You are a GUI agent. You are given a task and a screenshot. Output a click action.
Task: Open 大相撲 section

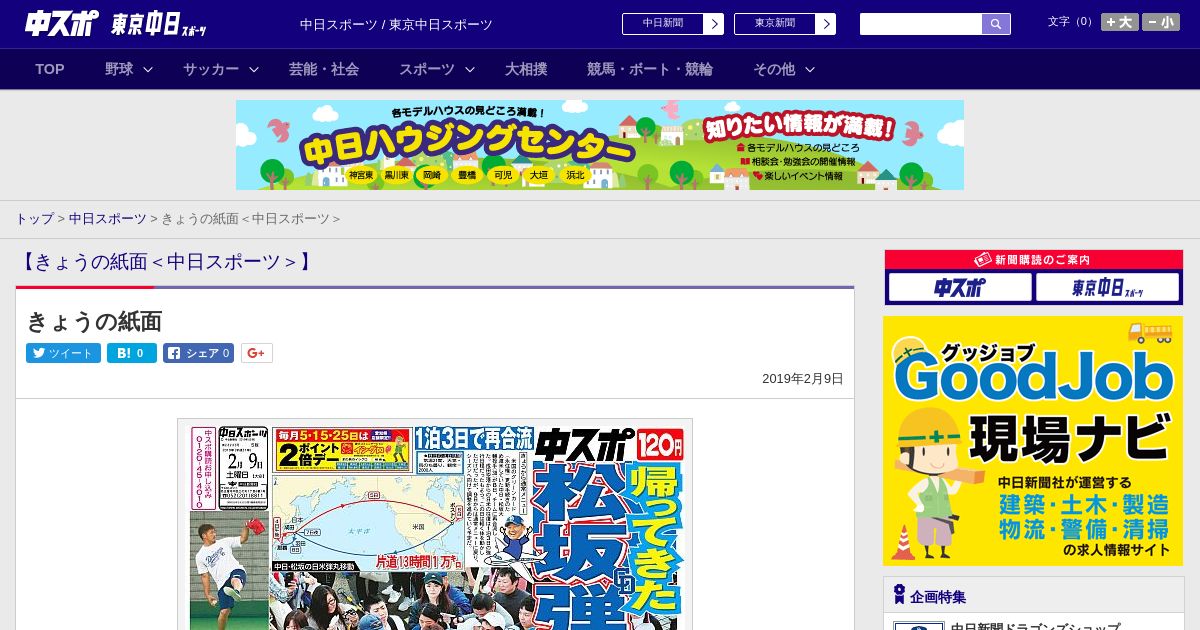point(526,69)
